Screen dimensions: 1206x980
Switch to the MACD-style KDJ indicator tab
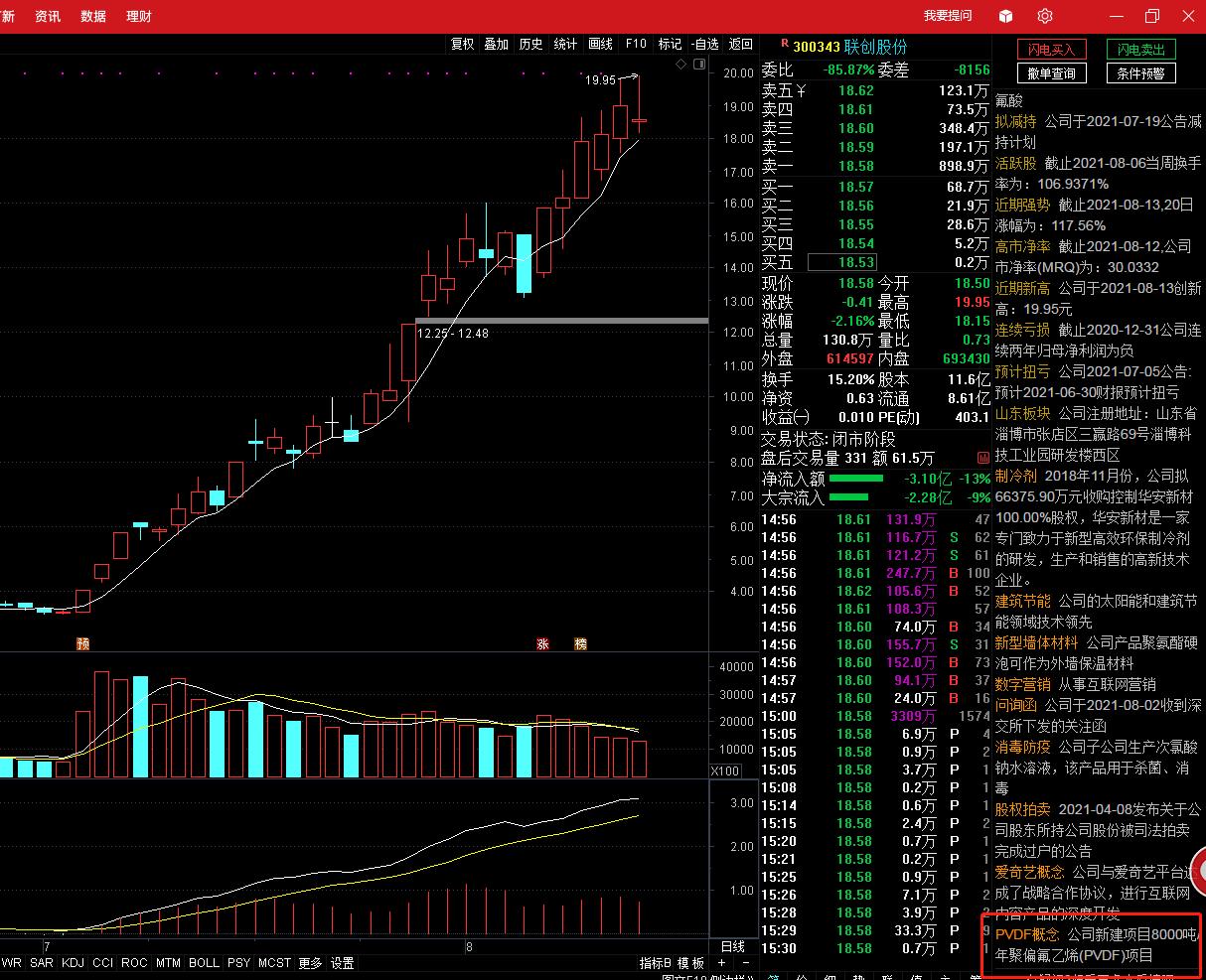(x=73, y=962)
